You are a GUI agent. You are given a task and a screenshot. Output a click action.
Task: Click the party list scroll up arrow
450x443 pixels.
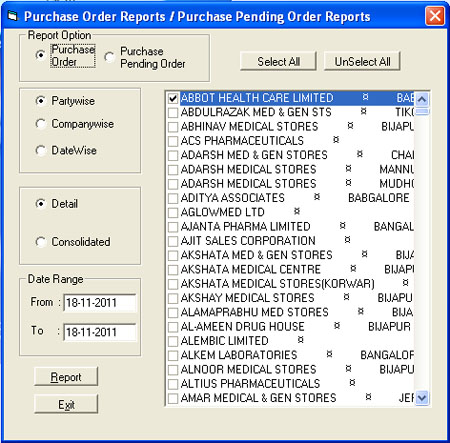click(x=422, y=99)
